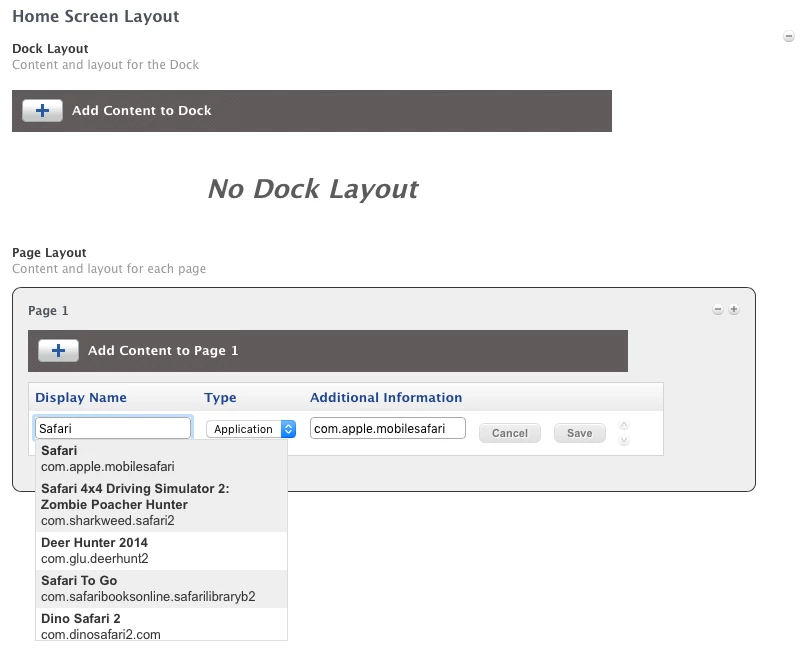805x650 pixels.
Task: Click the Display Name field containing Safari
Action: tap(113, 428)
